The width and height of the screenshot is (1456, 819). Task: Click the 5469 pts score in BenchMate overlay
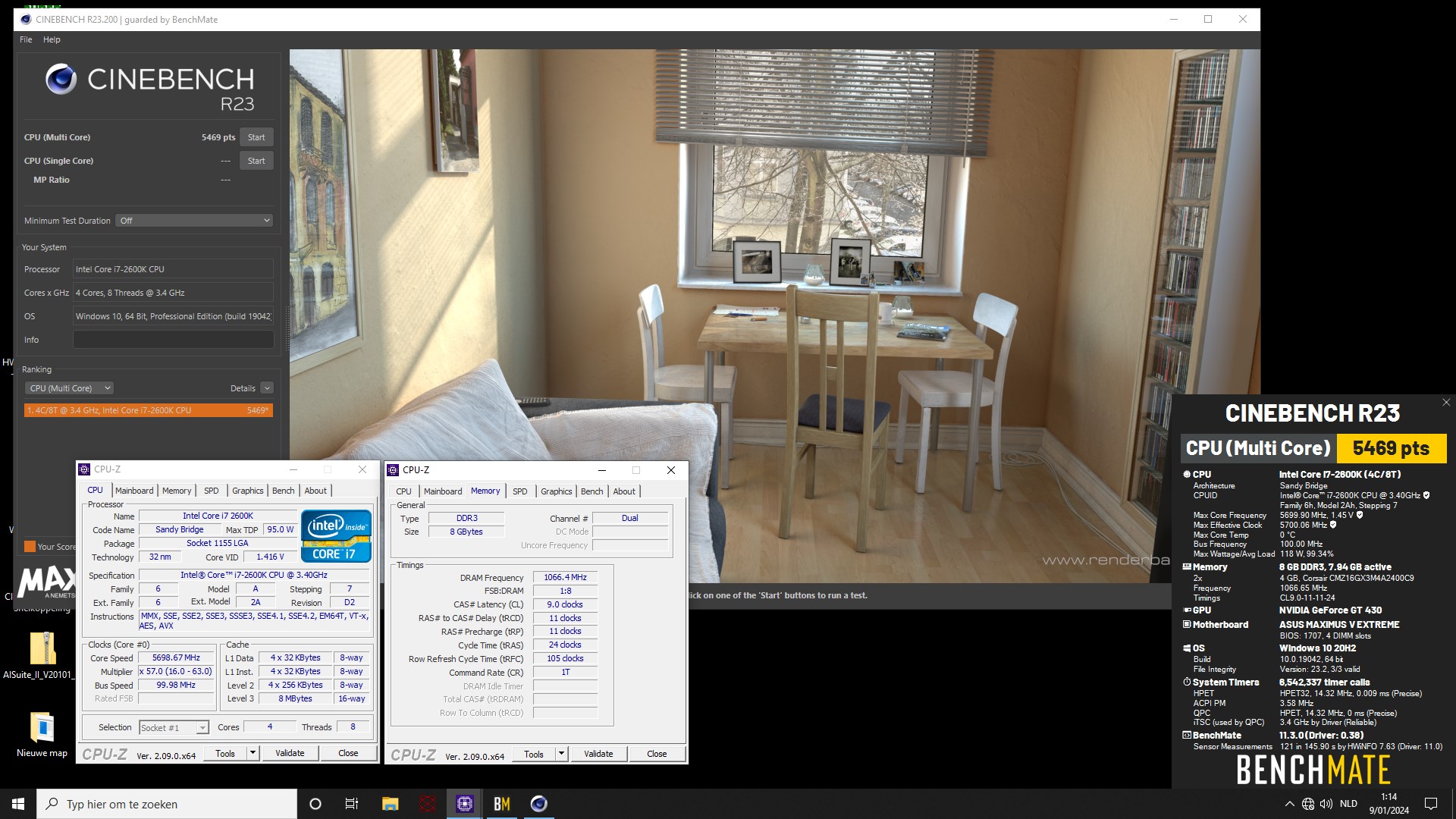point(1391,448)
